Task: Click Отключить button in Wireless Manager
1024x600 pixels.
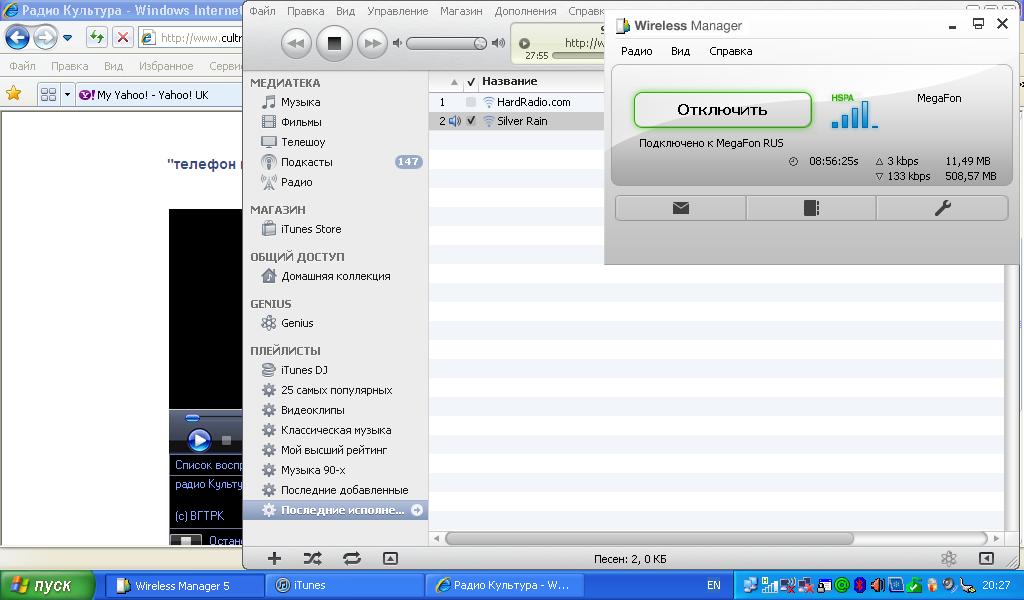Action: (722, 110)
